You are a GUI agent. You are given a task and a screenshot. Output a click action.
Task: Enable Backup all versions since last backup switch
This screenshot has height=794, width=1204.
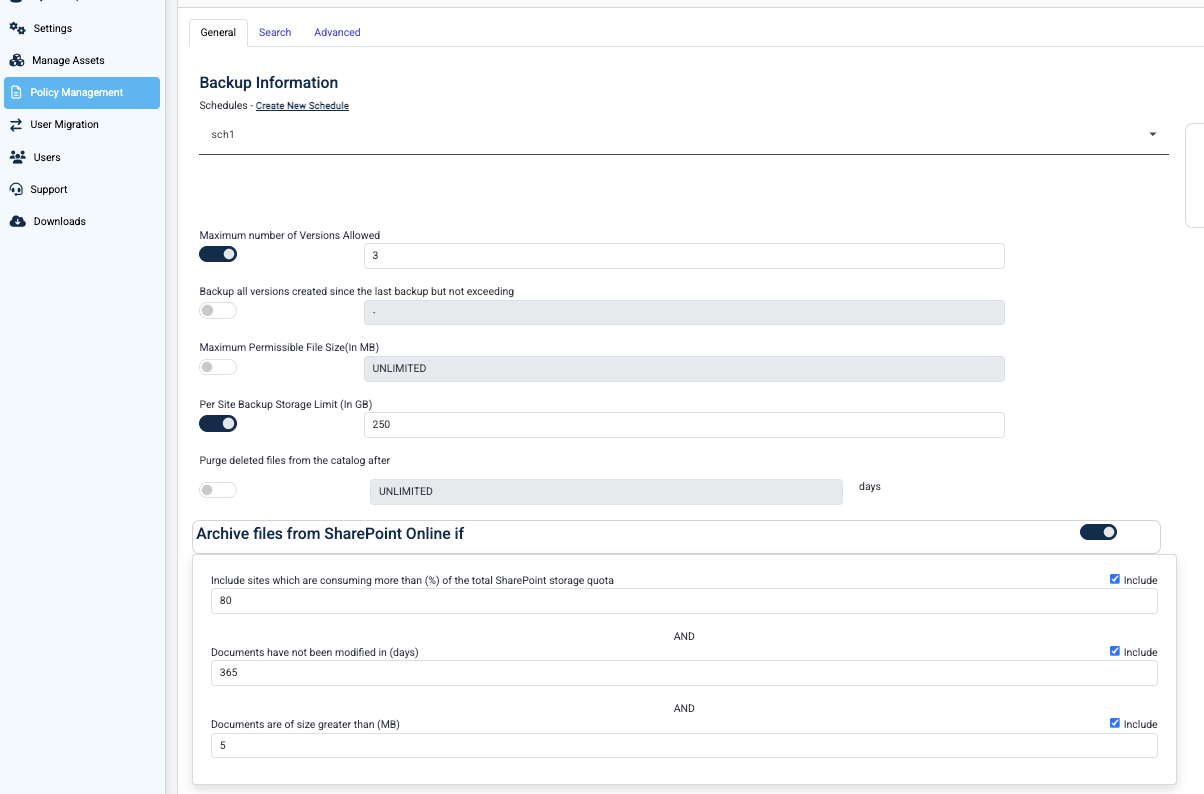[218, 311]
